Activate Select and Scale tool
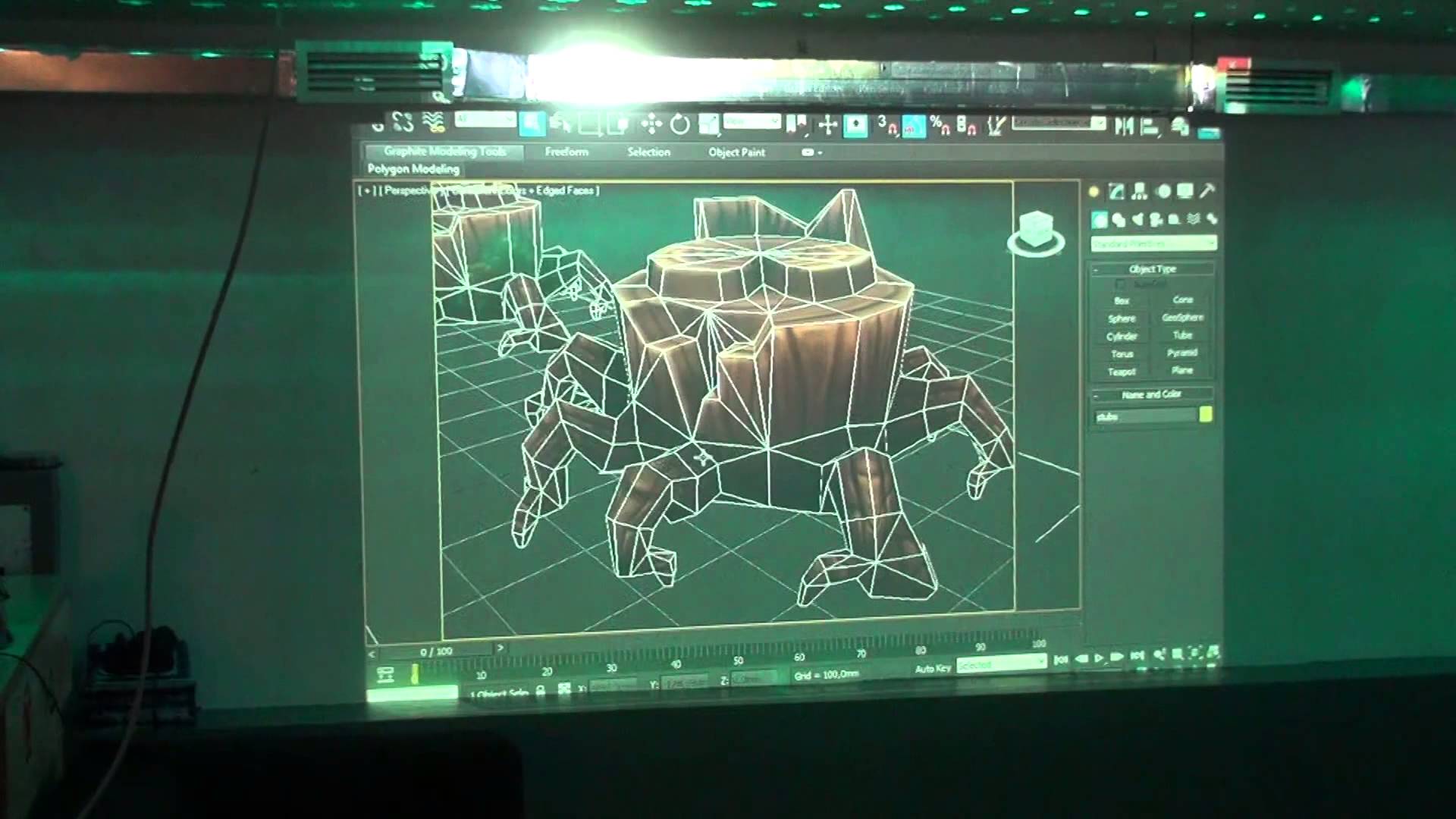 tap(709, 124)
